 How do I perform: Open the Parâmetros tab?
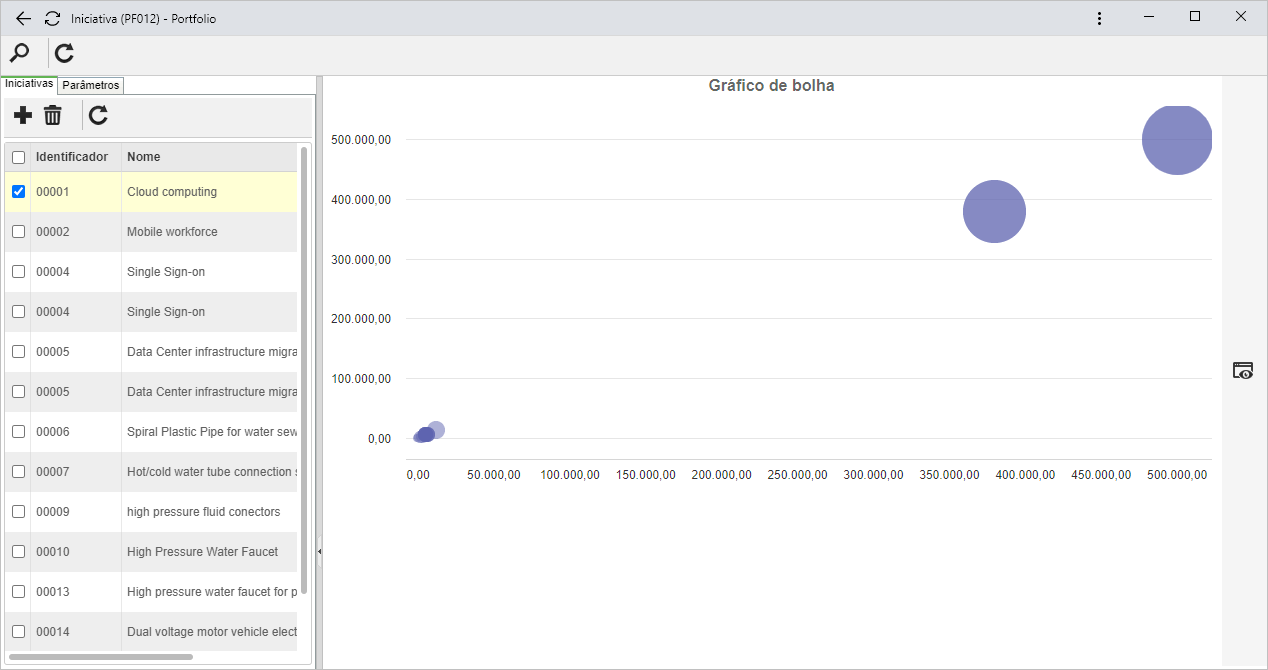point(91,85)
